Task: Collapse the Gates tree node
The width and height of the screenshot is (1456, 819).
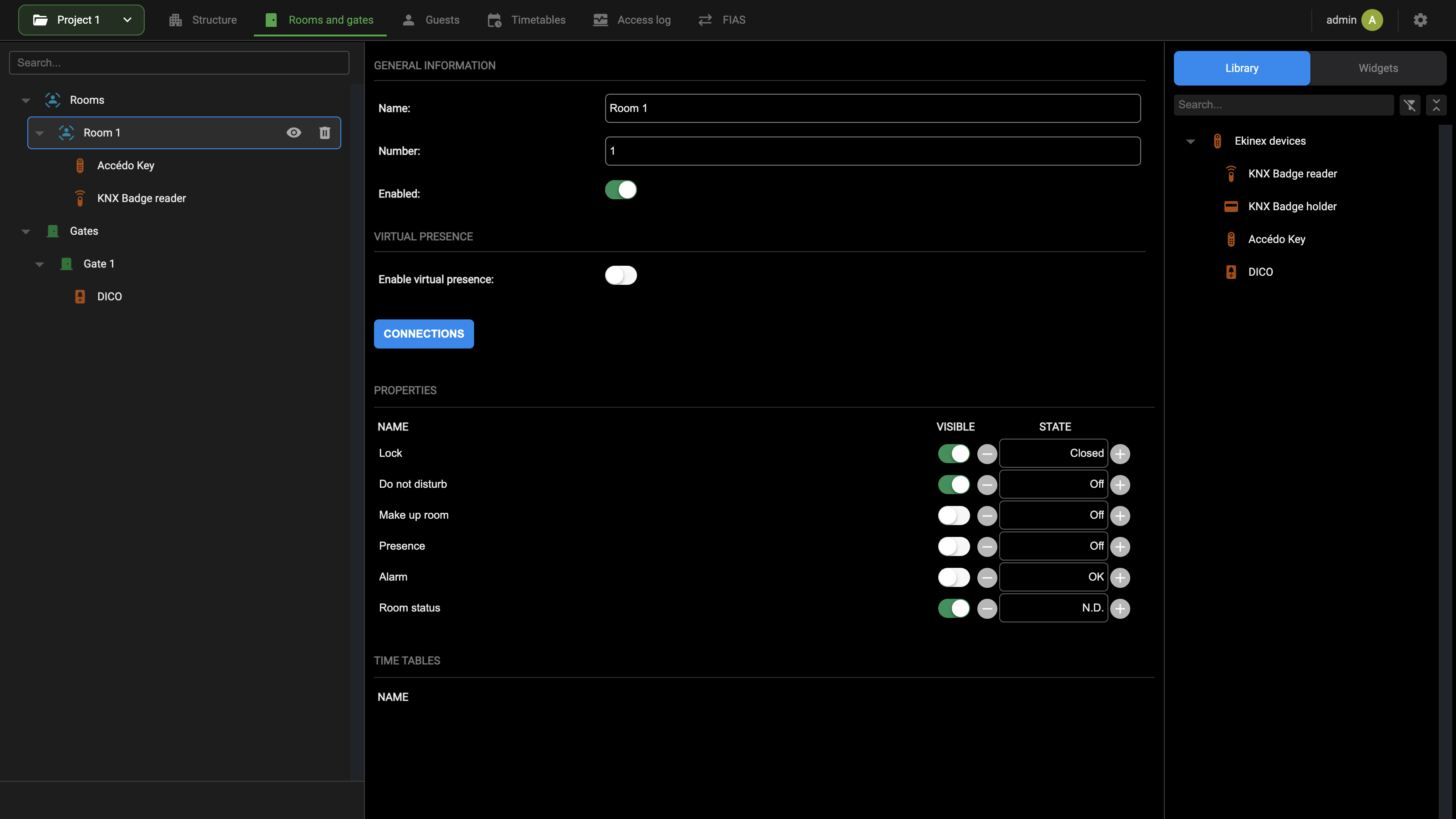Action: [25, 232]
